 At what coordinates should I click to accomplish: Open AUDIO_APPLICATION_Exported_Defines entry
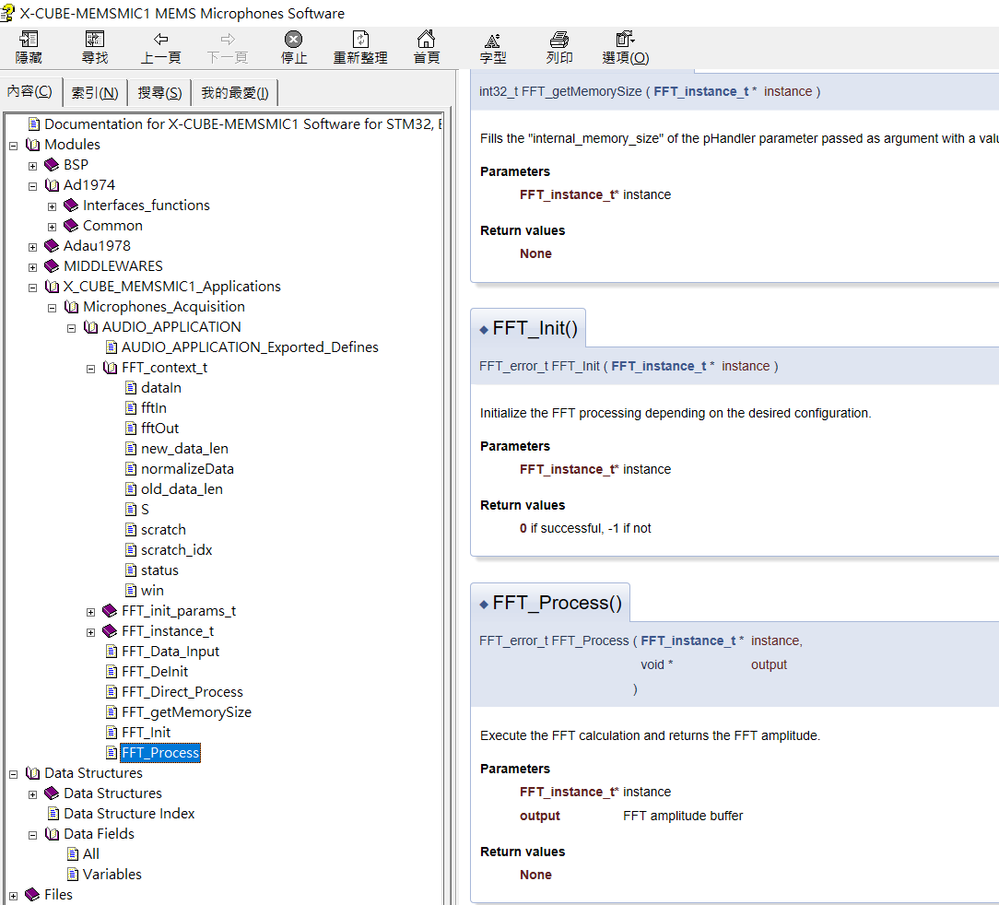click(250, 347)
